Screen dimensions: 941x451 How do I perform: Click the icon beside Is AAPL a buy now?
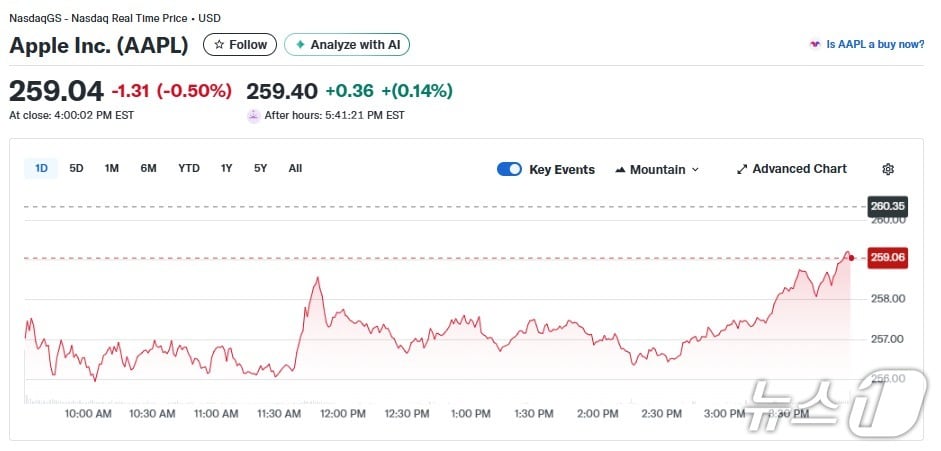(816, 45)
